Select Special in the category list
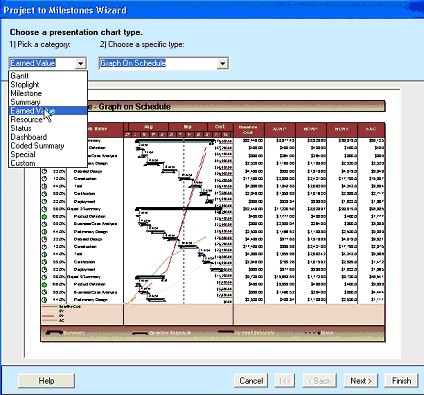 tap(48, 154)
